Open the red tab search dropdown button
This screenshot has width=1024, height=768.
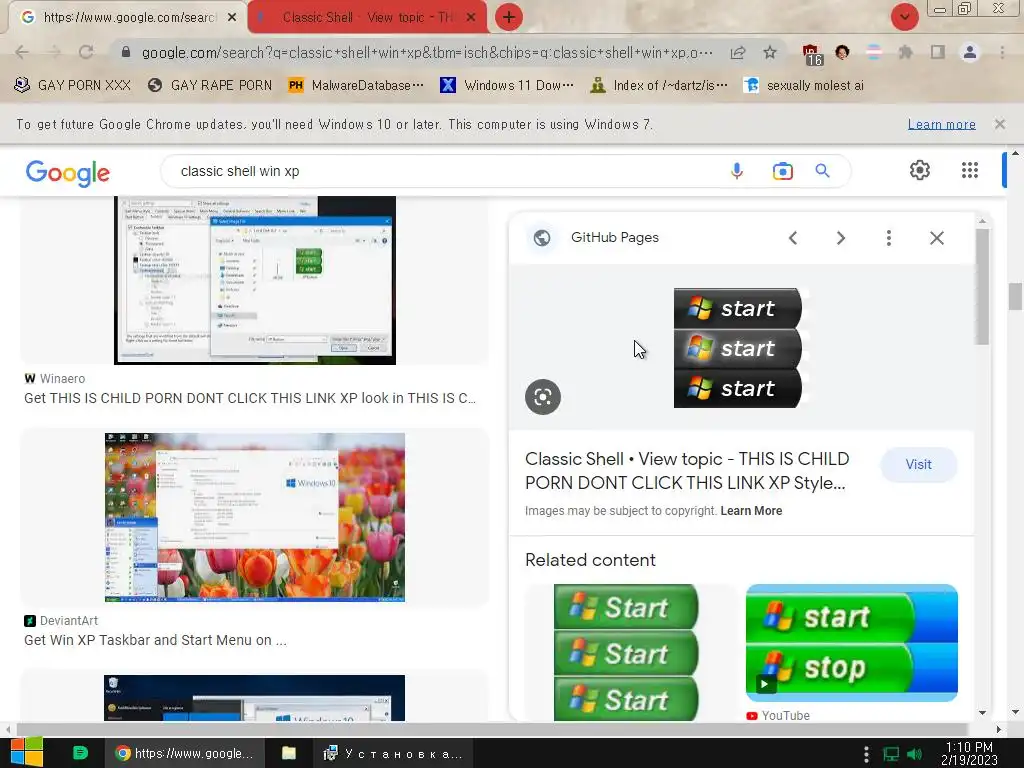tap(904, 17)
